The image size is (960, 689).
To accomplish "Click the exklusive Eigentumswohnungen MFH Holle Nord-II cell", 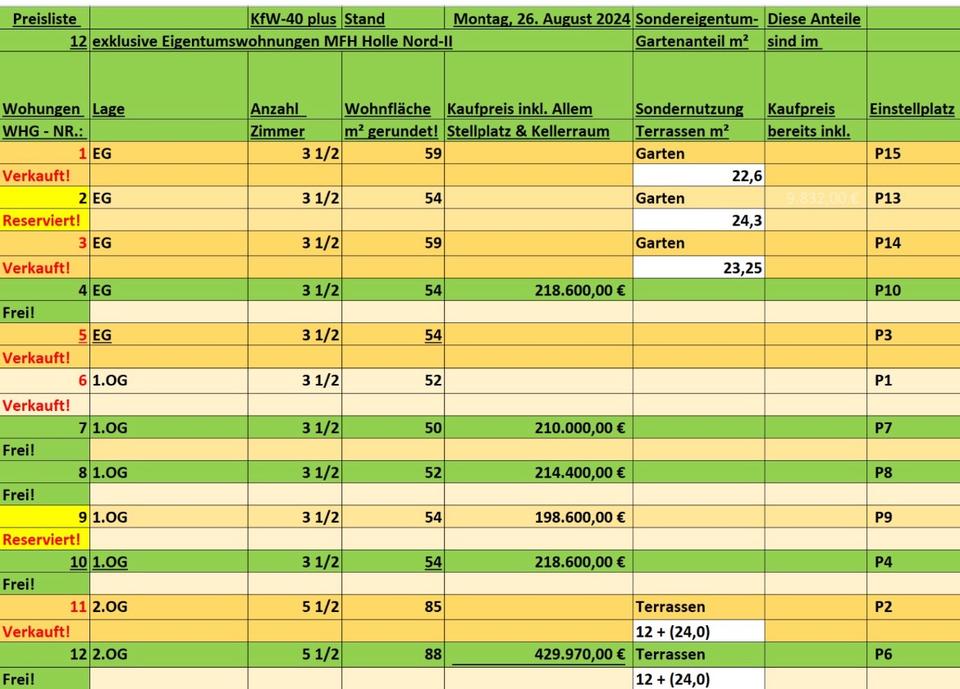I will pyautogui.click(x=270, y=41).
